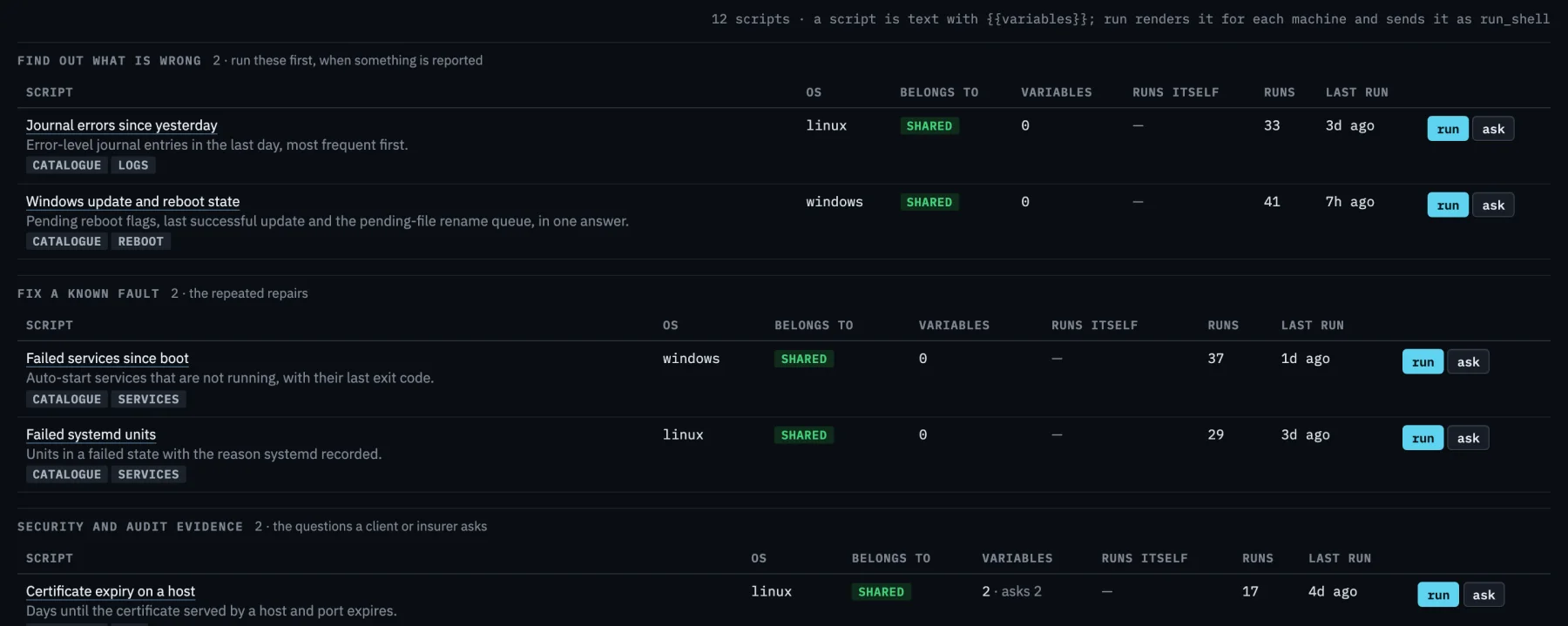1568x626 pixels.
Task: Click 'windows' OS cell for Failed services since boot
Action: click(x=691, y=358)
